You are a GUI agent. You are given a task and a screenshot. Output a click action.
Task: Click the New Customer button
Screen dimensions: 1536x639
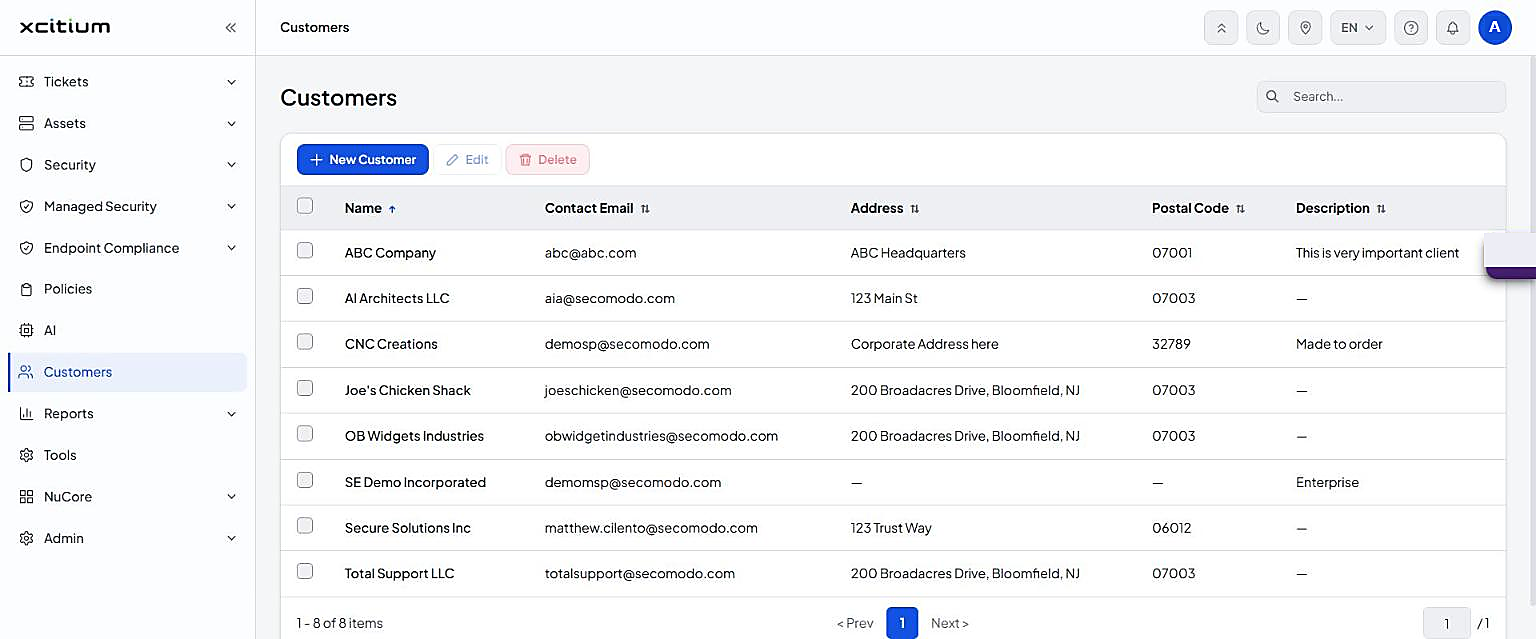click(363, 160)
